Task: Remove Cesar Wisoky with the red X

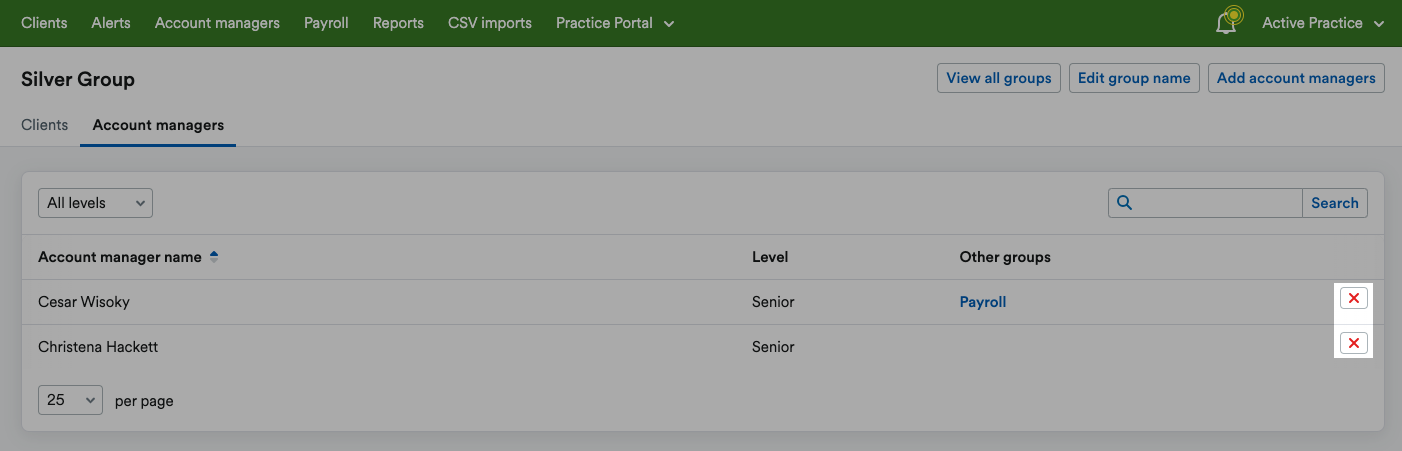Action: point(1354,298)
